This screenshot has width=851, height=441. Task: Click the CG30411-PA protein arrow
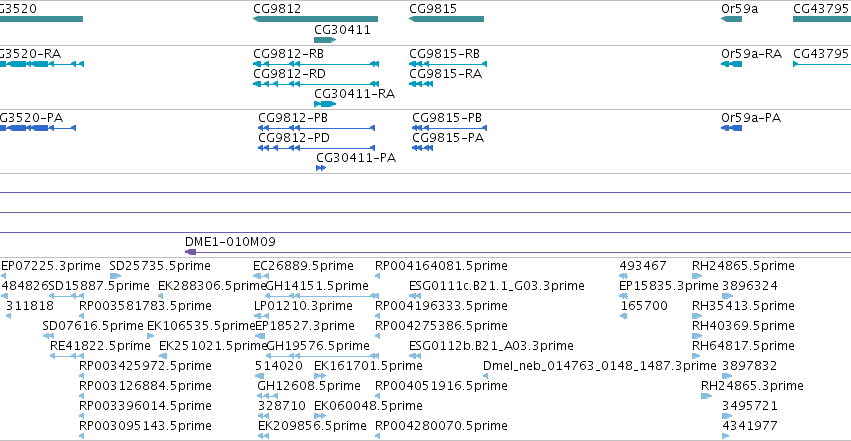321,168
